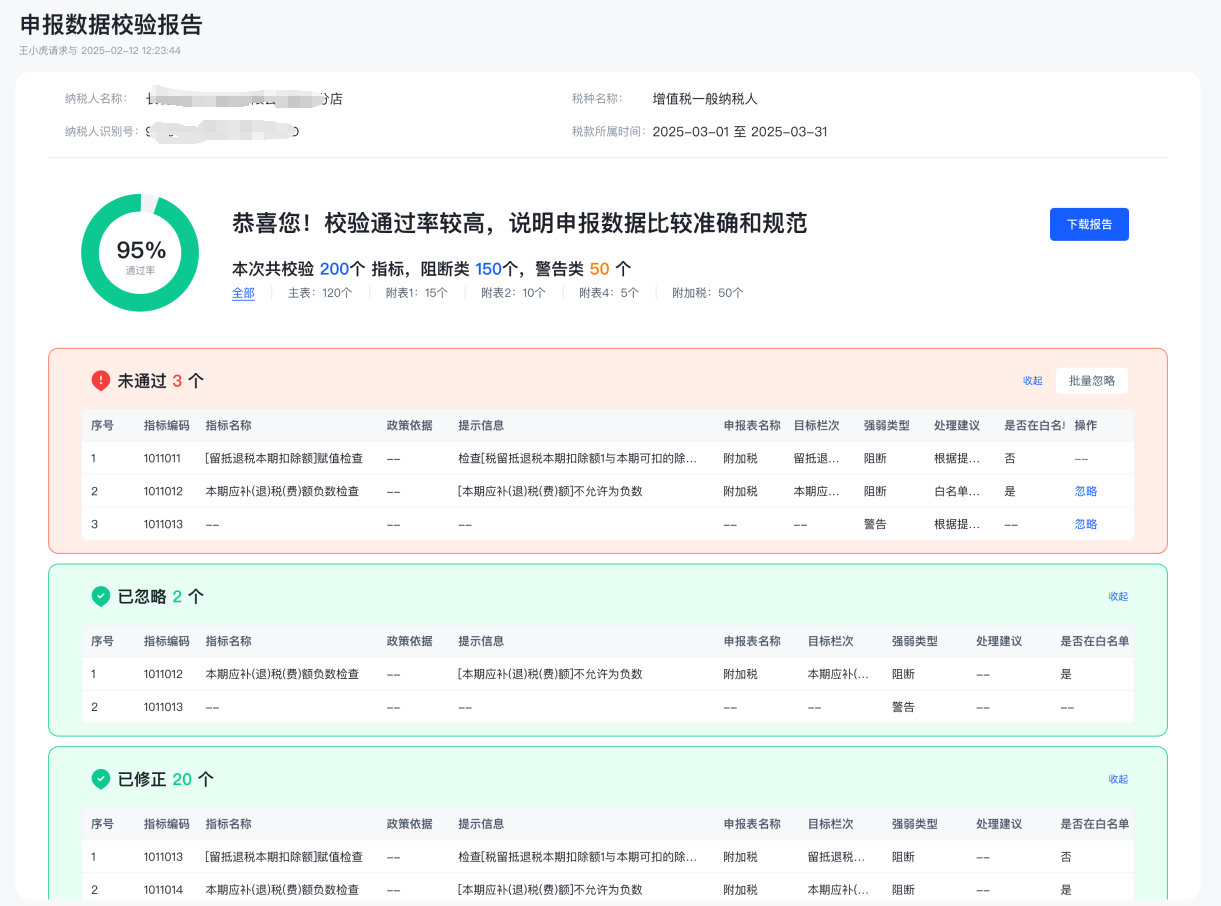Click the 200 total indicators number
The image size is (1221, 906).
pos(335,269)
